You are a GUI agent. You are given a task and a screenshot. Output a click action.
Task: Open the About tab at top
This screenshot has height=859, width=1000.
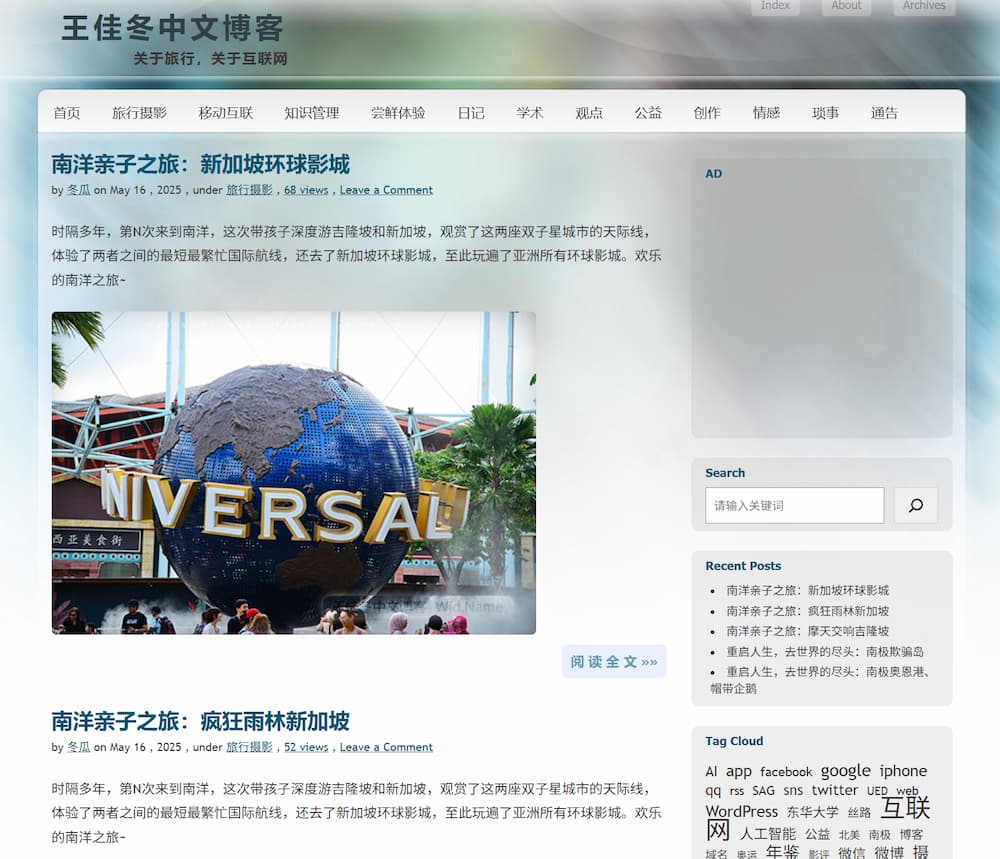click(846, 6)
